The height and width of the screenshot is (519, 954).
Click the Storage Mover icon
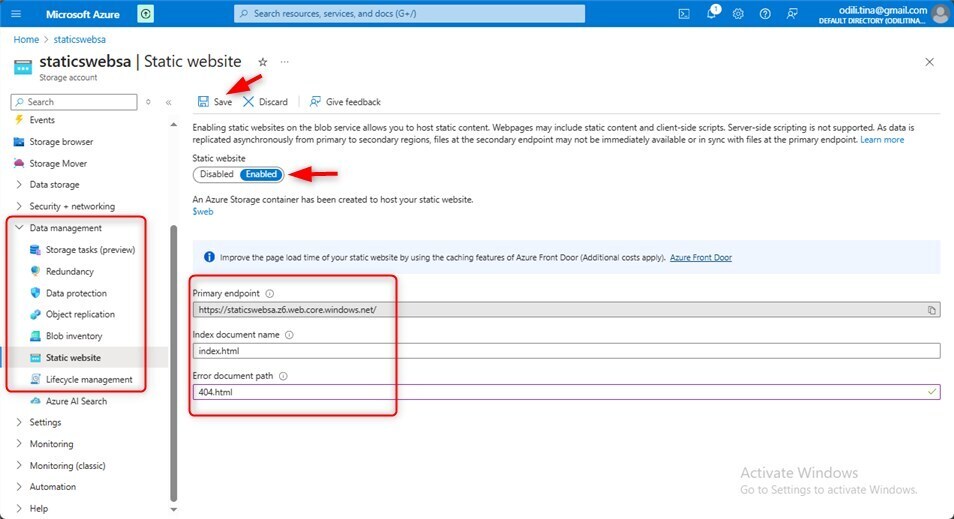(19, 163)
